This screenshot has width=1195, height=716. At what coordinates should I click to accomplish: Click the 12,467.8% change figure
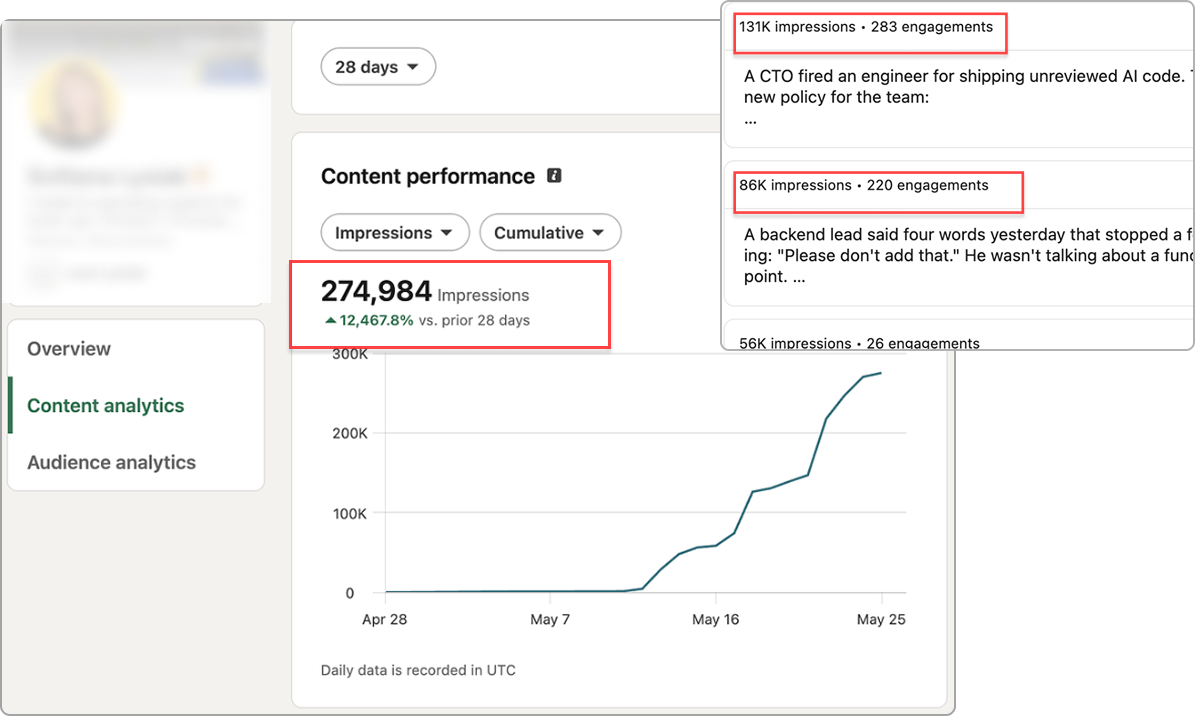tap(376, 320)
